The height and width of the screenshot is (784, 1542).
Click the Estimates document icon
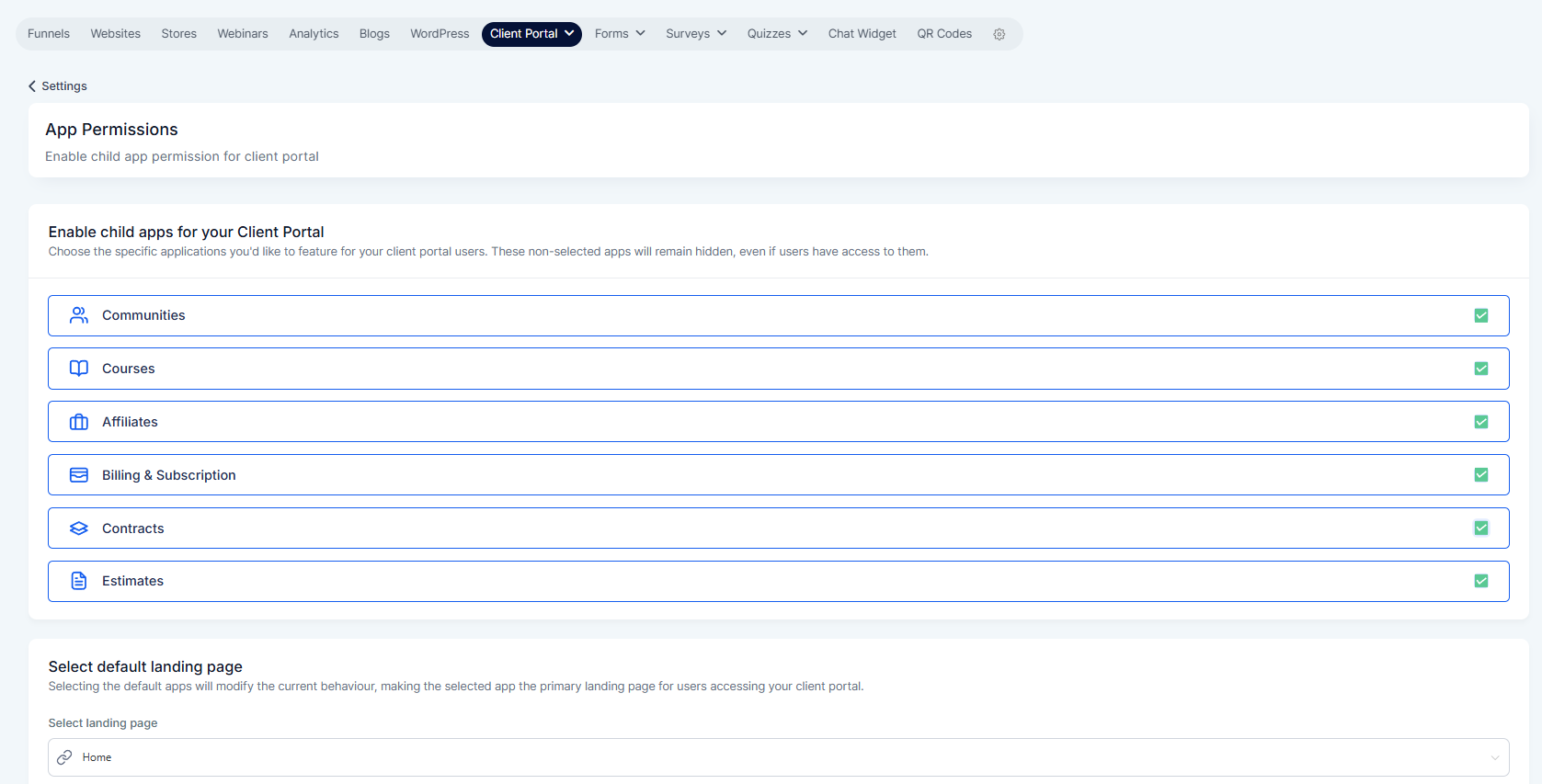click(79, 581)
